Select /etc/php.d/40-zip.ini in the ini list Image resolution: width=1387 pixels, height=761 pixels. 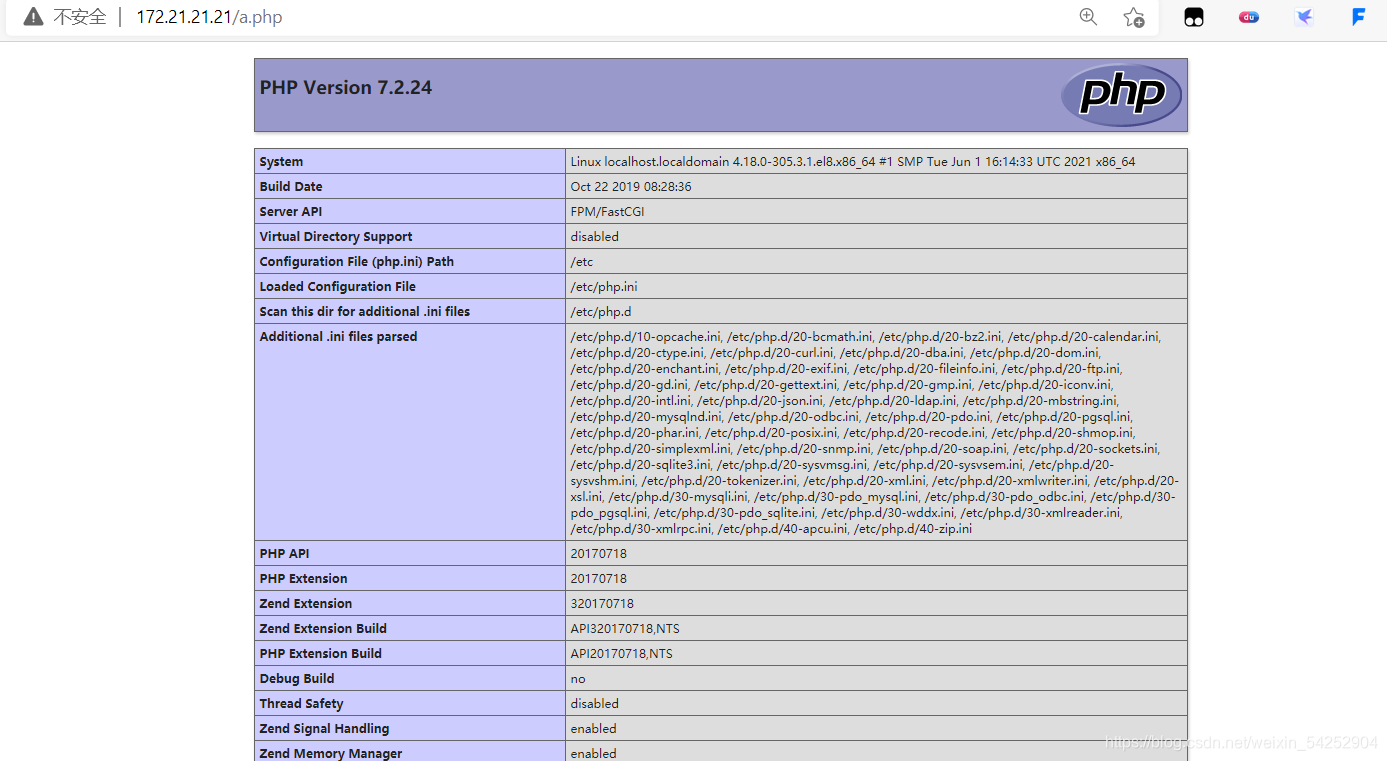coord(913,529)
